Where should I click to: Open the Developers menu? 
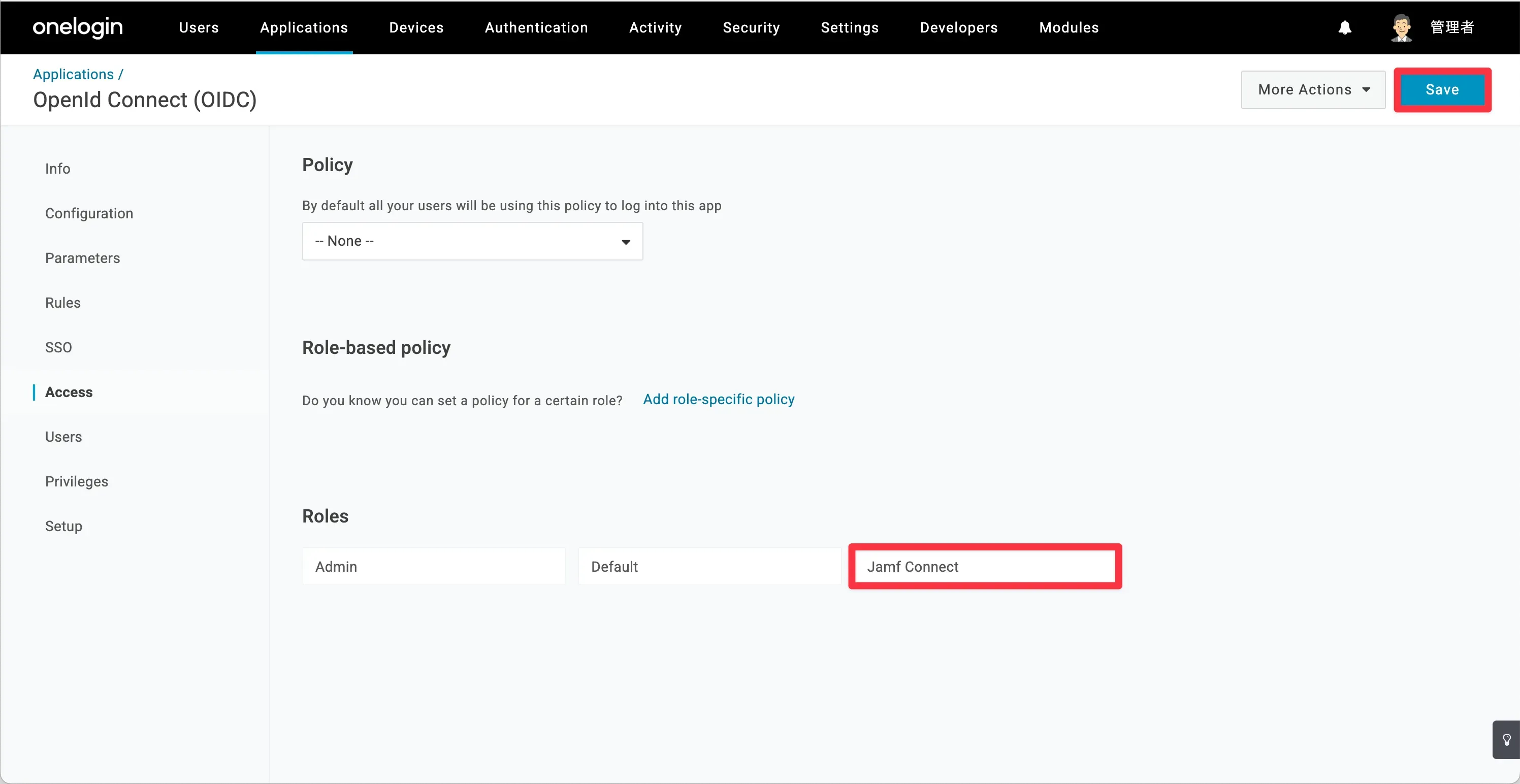point(958,28)
